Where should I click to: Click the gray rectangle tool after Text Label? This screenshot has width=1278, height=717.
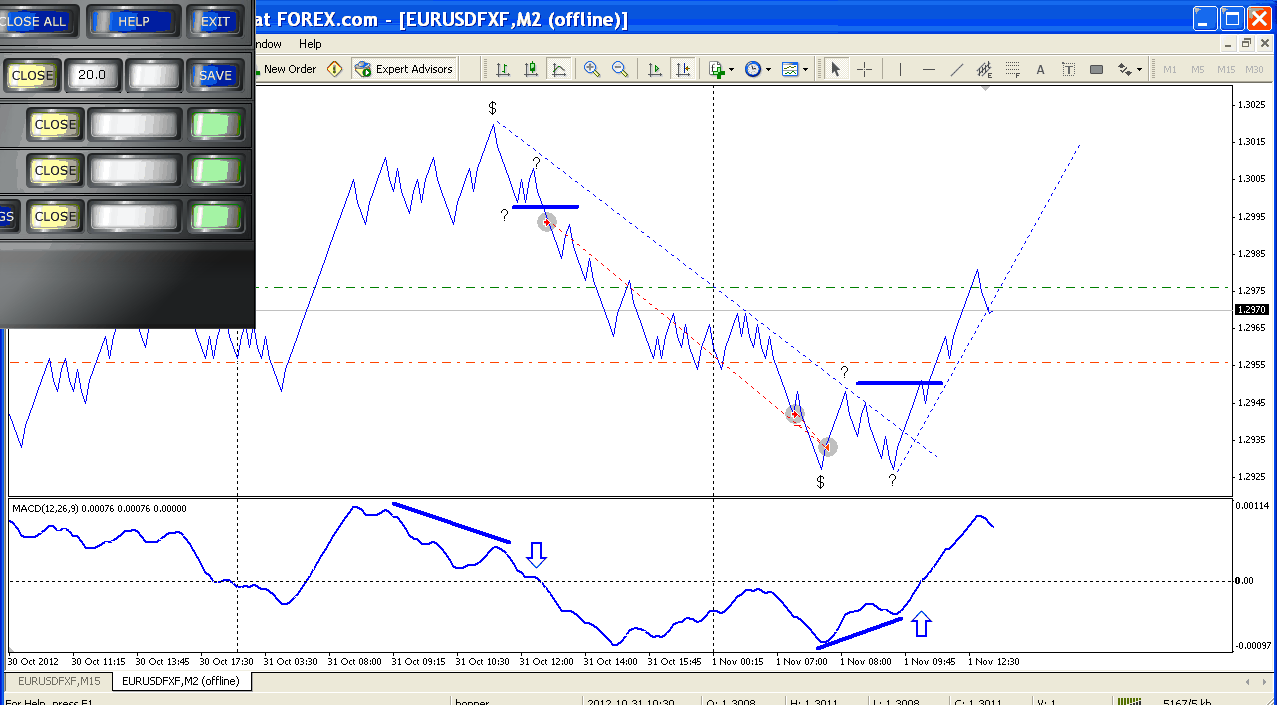pyautogui.click(x=1096, y=69)
